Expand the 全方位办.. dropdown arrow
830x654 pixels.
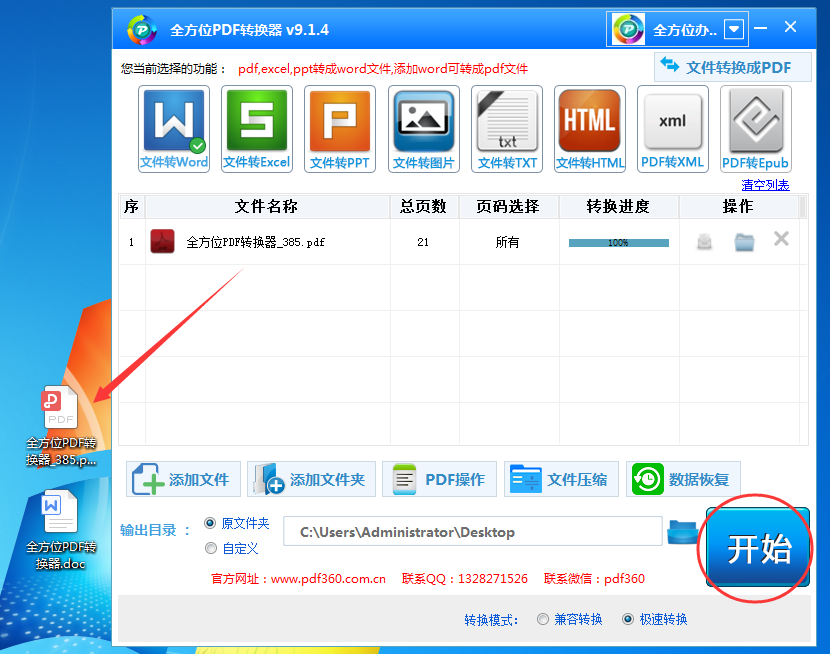pyautogui.click(x=734, y=29)
